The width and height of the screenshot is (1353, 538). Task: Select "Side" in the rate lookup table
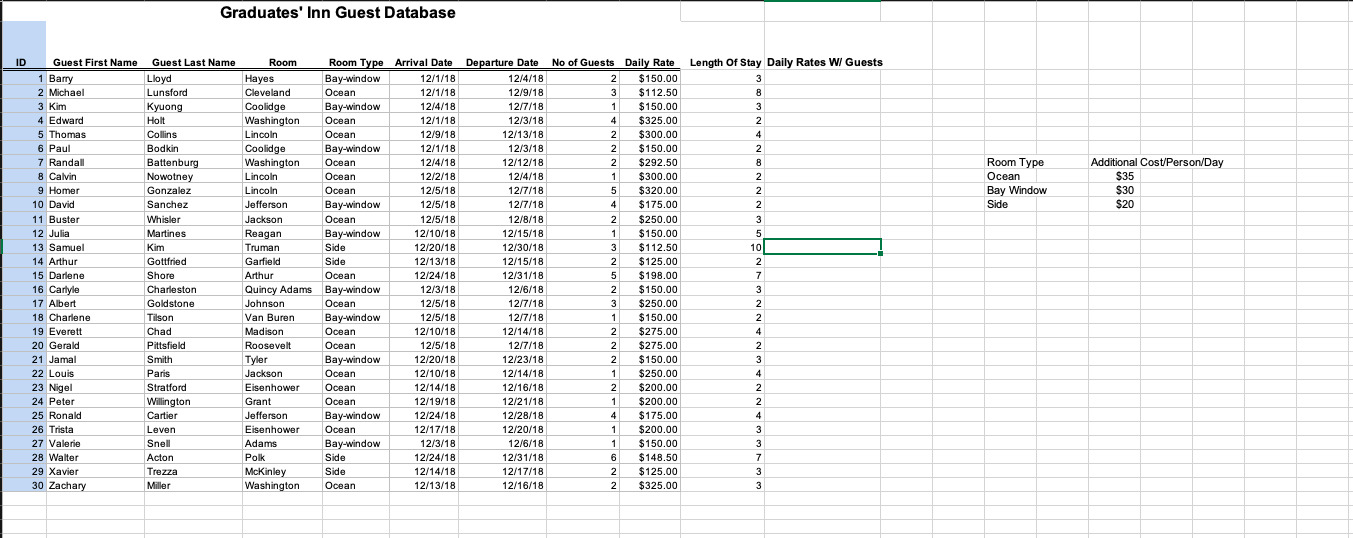[x=997, y=205]
